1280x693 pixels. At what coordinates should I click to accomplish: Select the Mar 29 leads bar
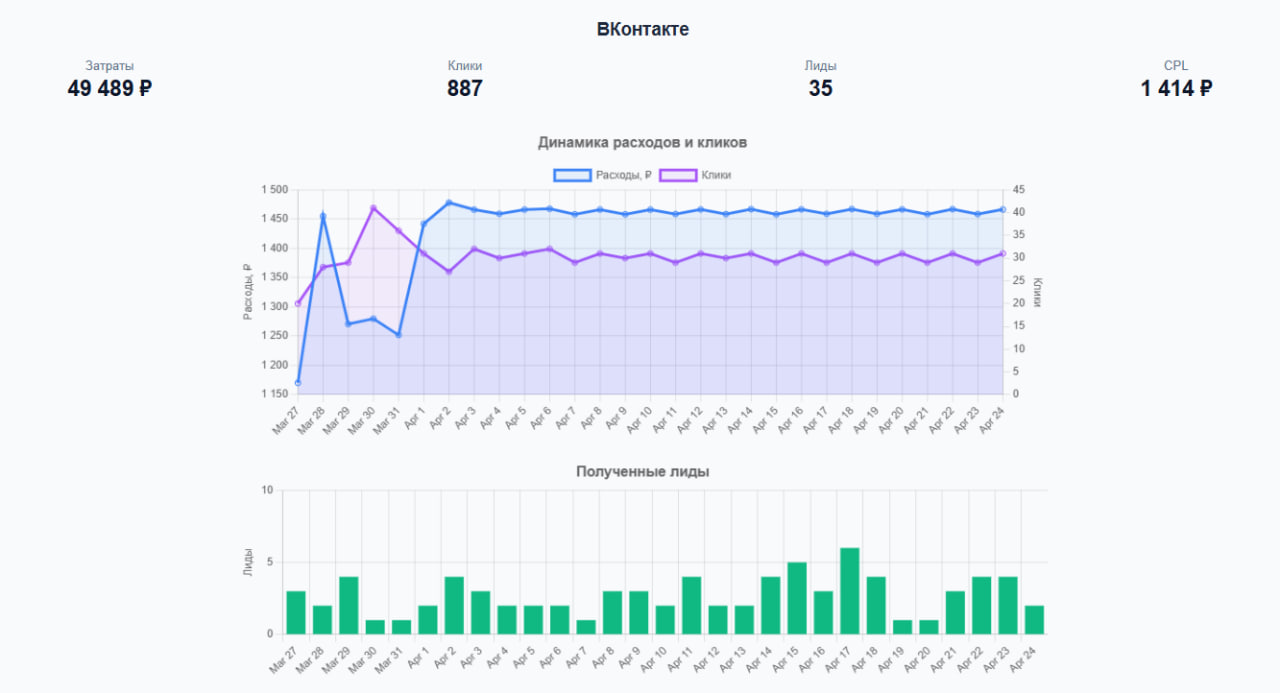tap(348, 605)
